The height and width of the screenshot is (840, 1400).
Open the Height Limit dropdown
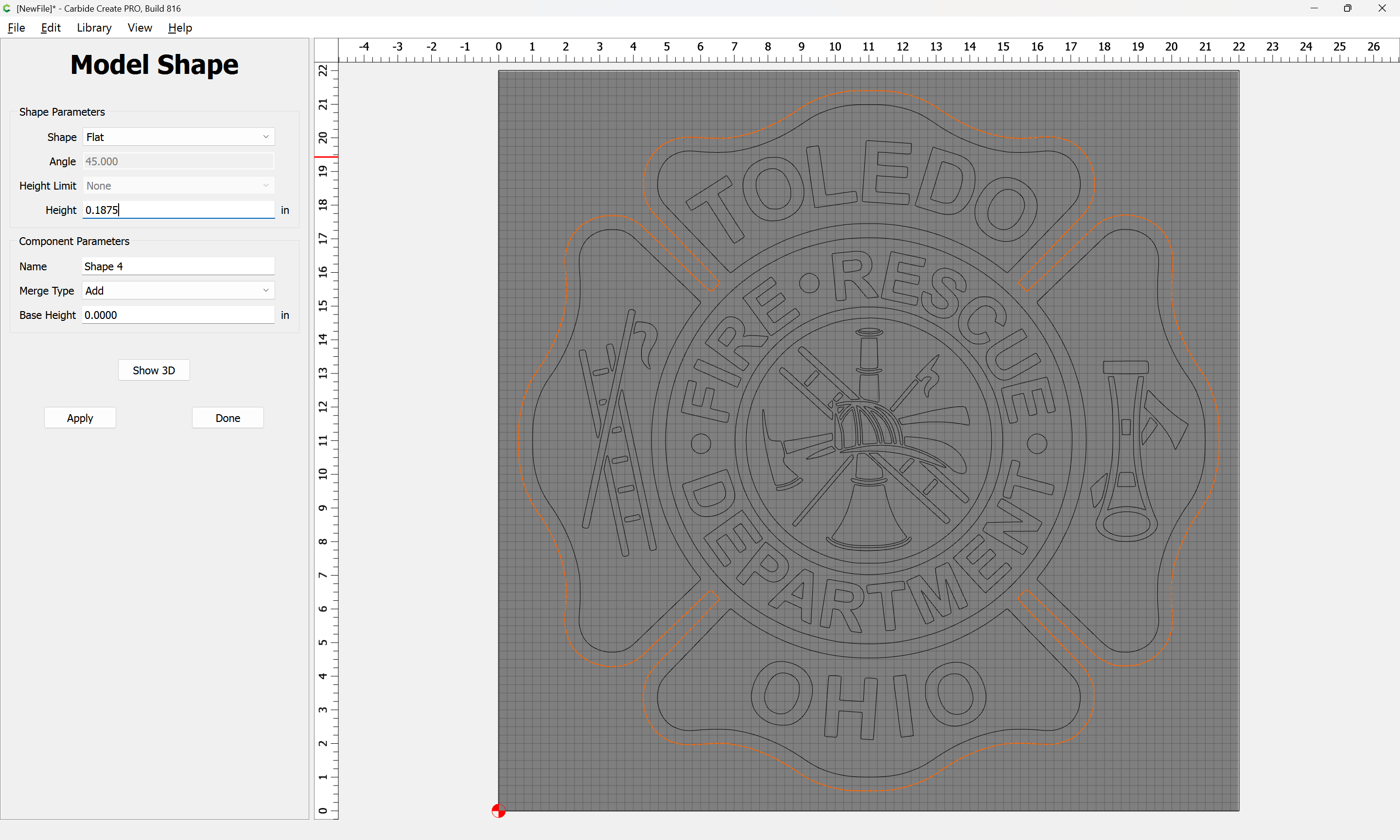pos(178,186)
